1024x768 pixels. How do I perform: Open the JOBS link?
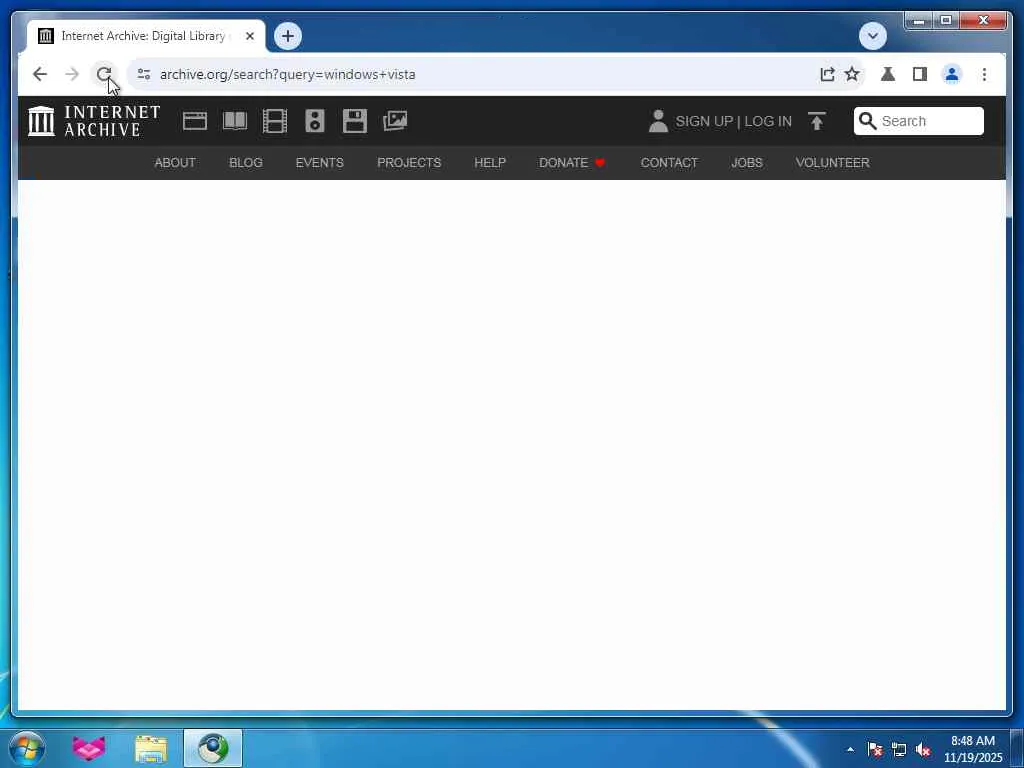[746, 163]
